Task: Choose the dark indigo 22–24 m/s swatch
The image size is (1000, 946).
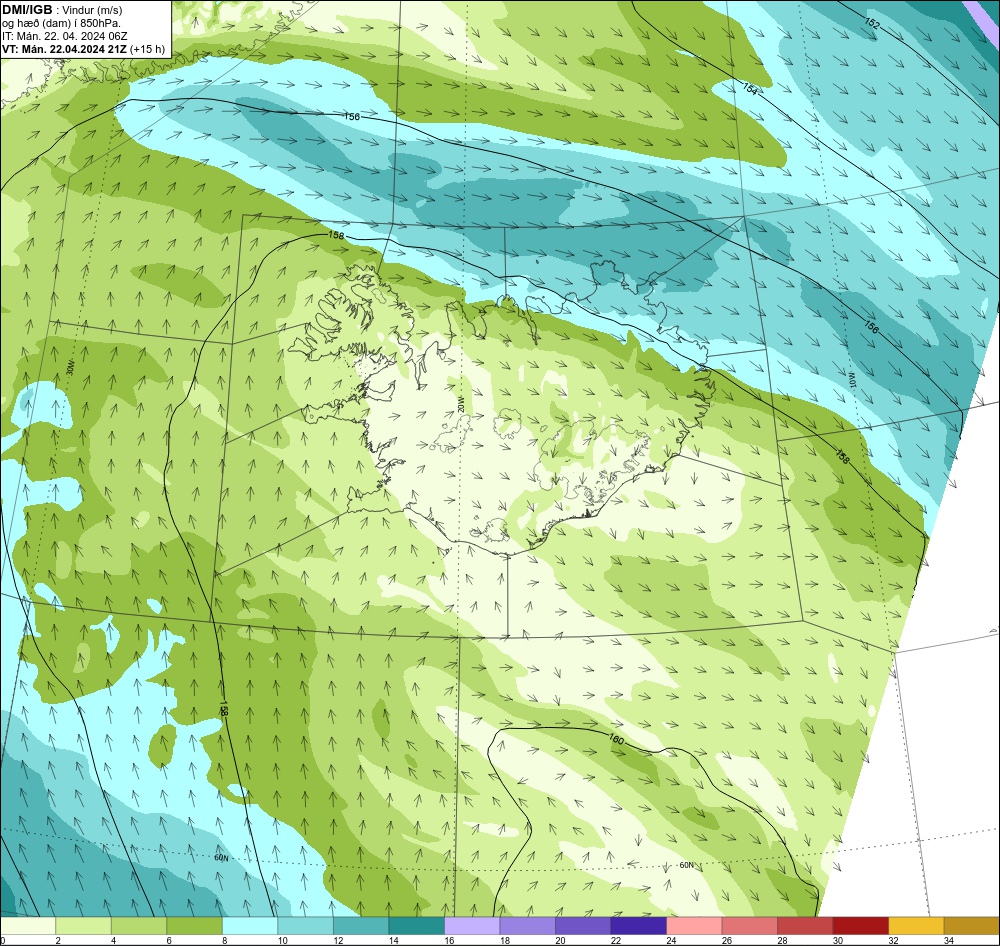Action: point(638,926)
